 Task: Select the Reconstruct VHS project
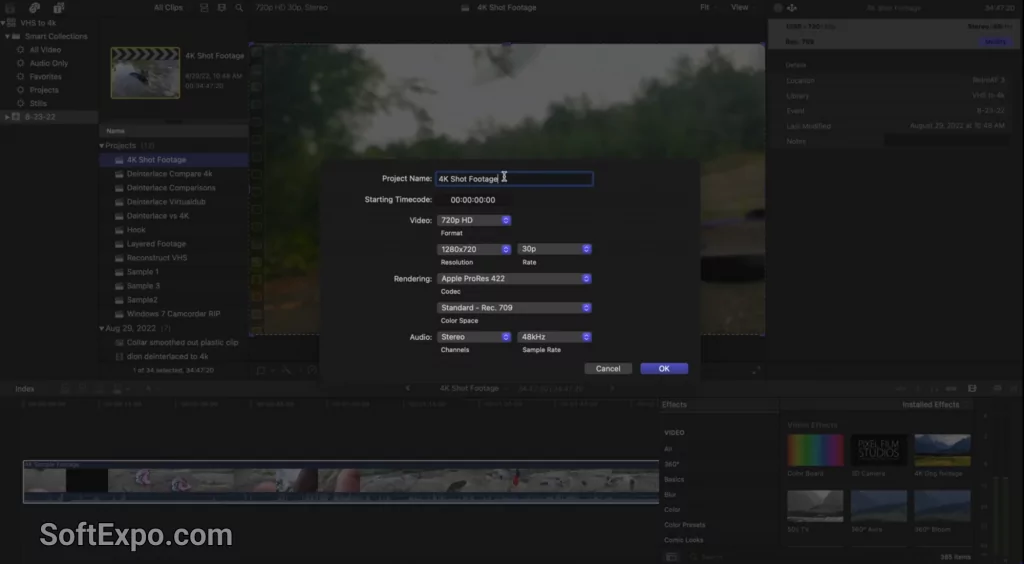coord(157,258)
